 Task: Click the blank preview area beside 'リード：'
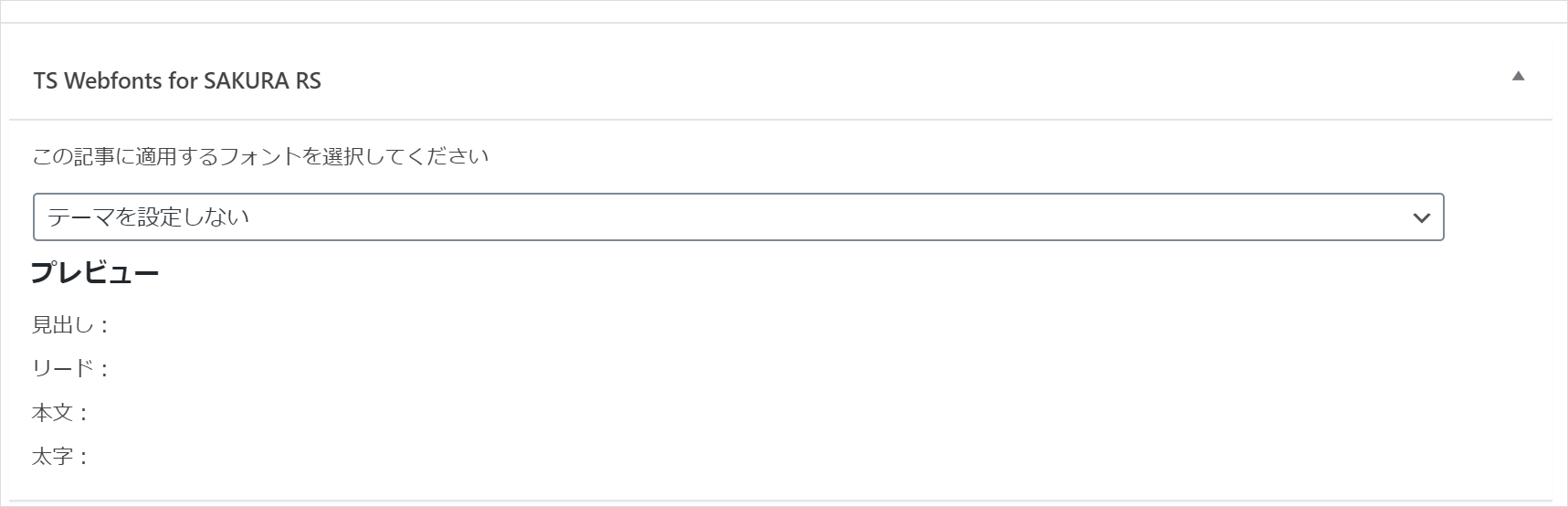[548, 369]
